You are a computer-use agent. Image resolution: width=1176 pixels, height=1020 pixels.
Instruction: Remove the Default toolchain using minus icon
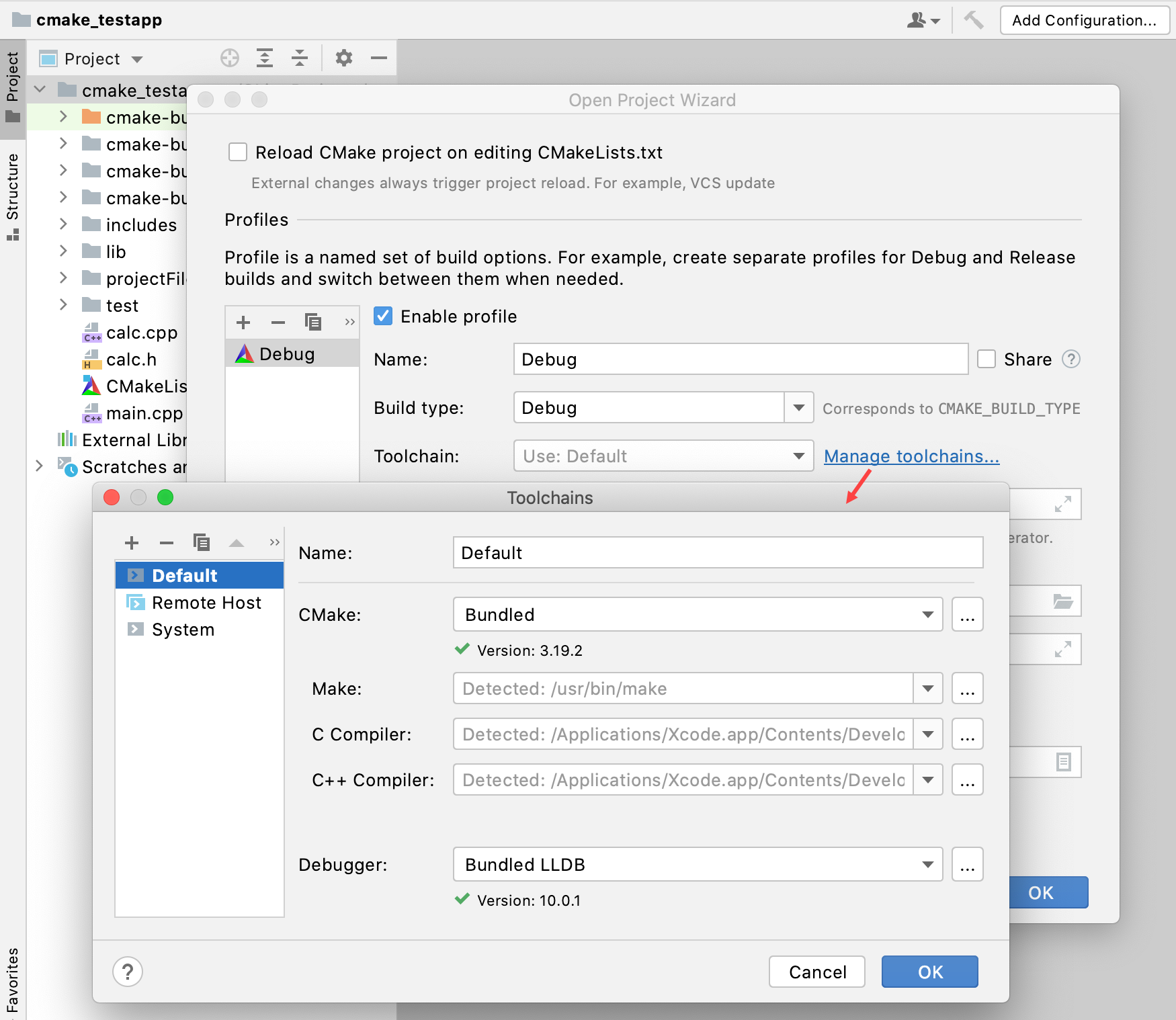pos(166,542)
